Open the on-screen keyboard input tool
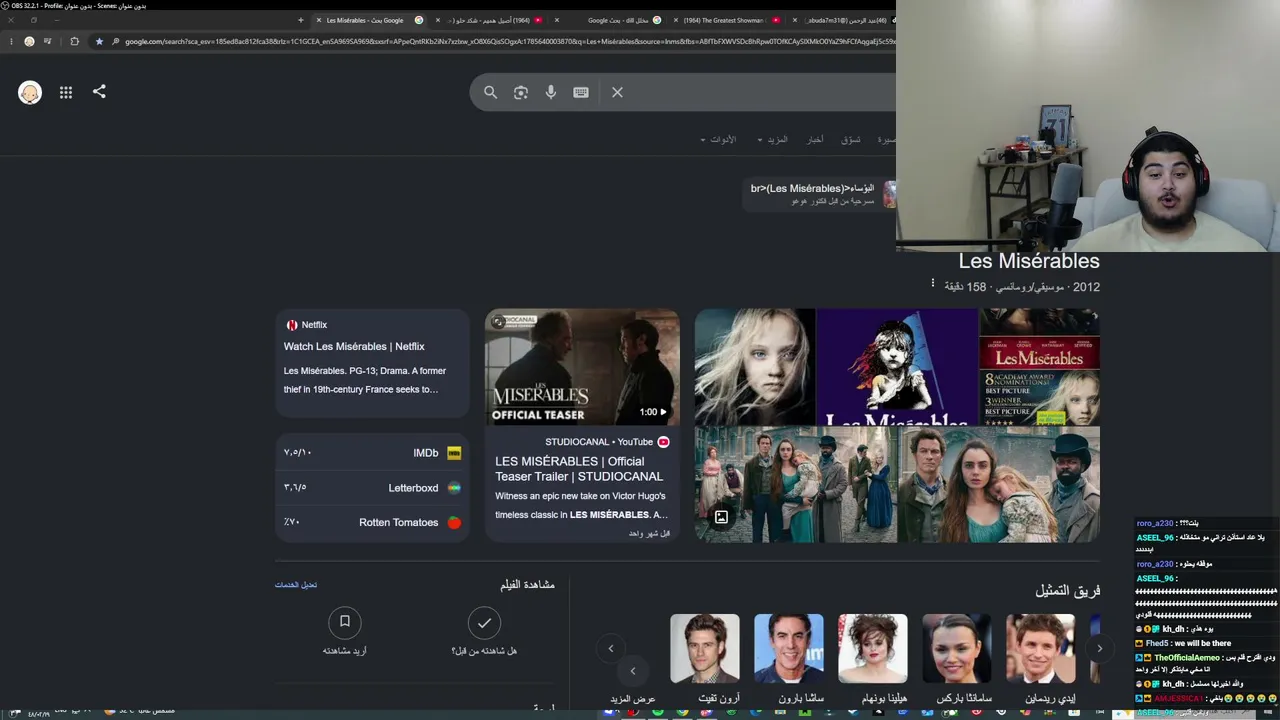 pos(581,92)
